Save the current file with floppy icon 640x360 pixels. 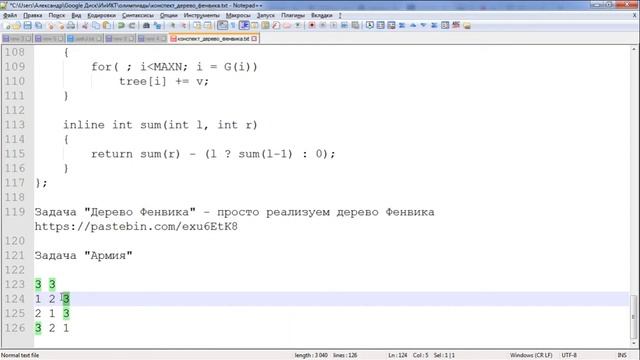click(x=27, y=25)
